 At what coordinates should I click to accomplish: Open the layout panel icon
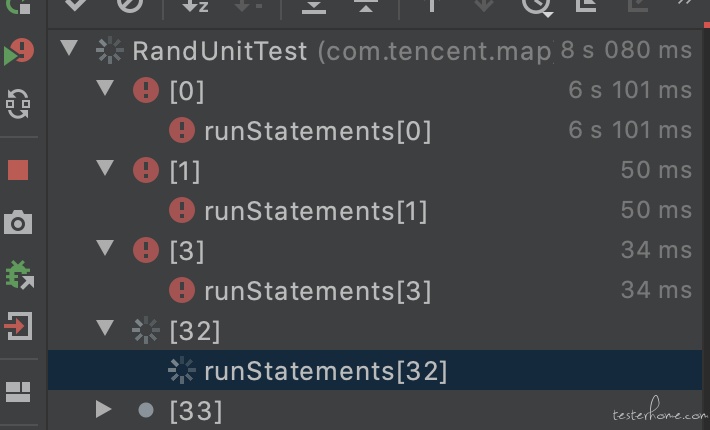coord(18,392)
